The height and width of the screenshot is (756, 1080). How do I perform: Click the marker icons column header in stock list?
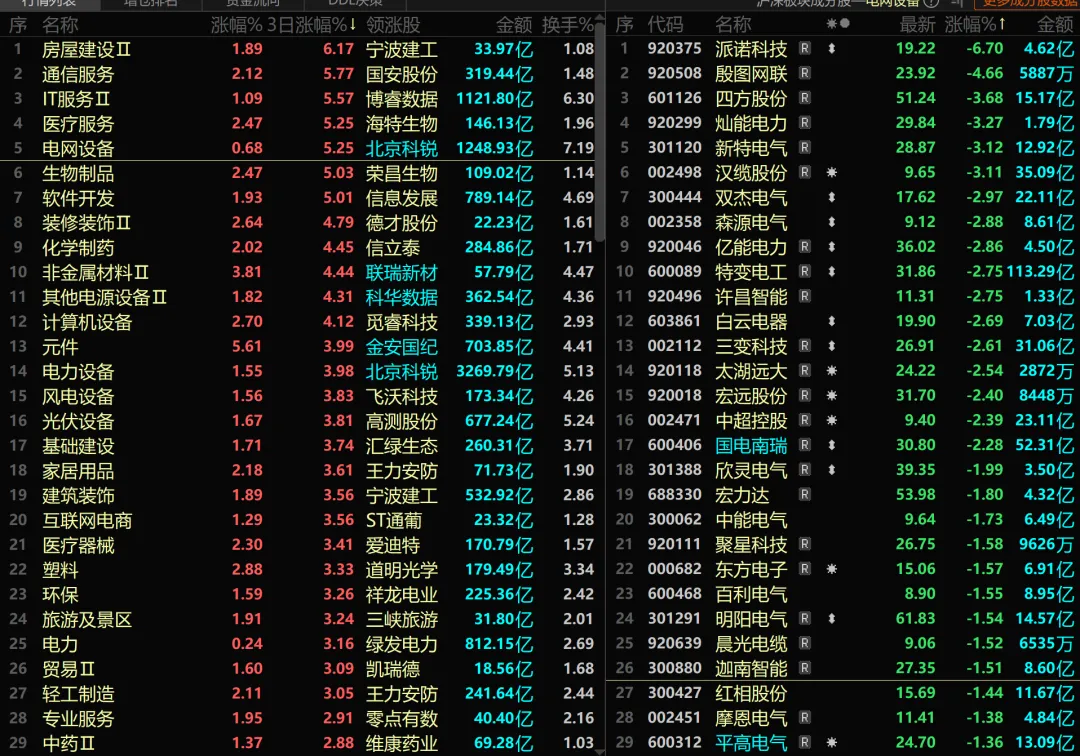tap(838, 23)
